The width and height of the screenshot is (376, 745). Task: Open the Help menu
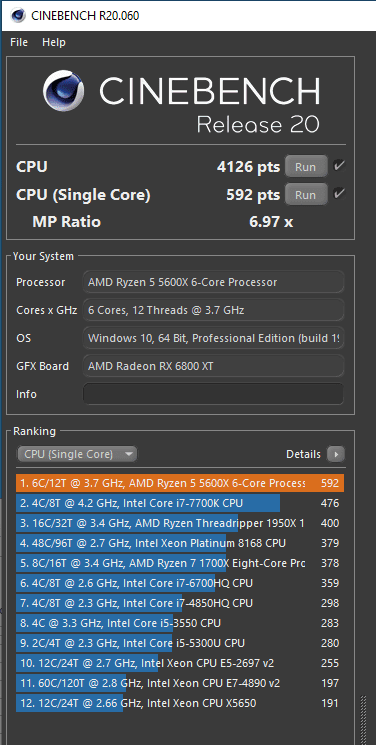[54, 42]
